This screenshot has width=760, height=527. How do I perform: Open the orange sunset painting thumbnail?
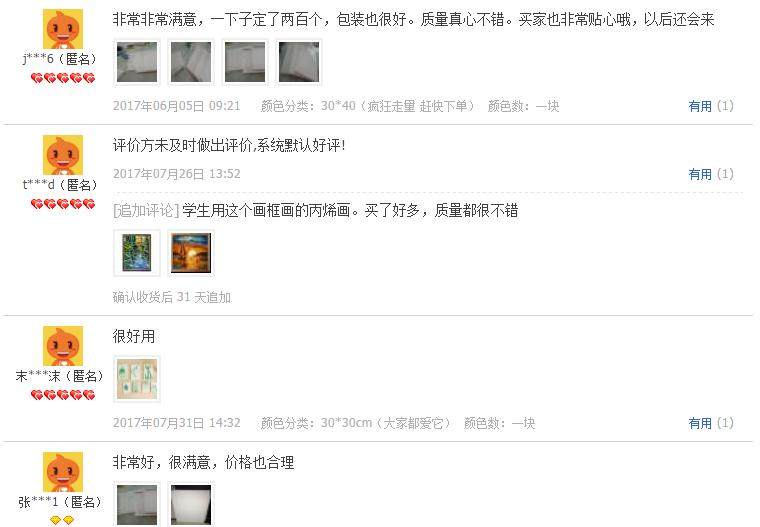[x=191, y=253]
